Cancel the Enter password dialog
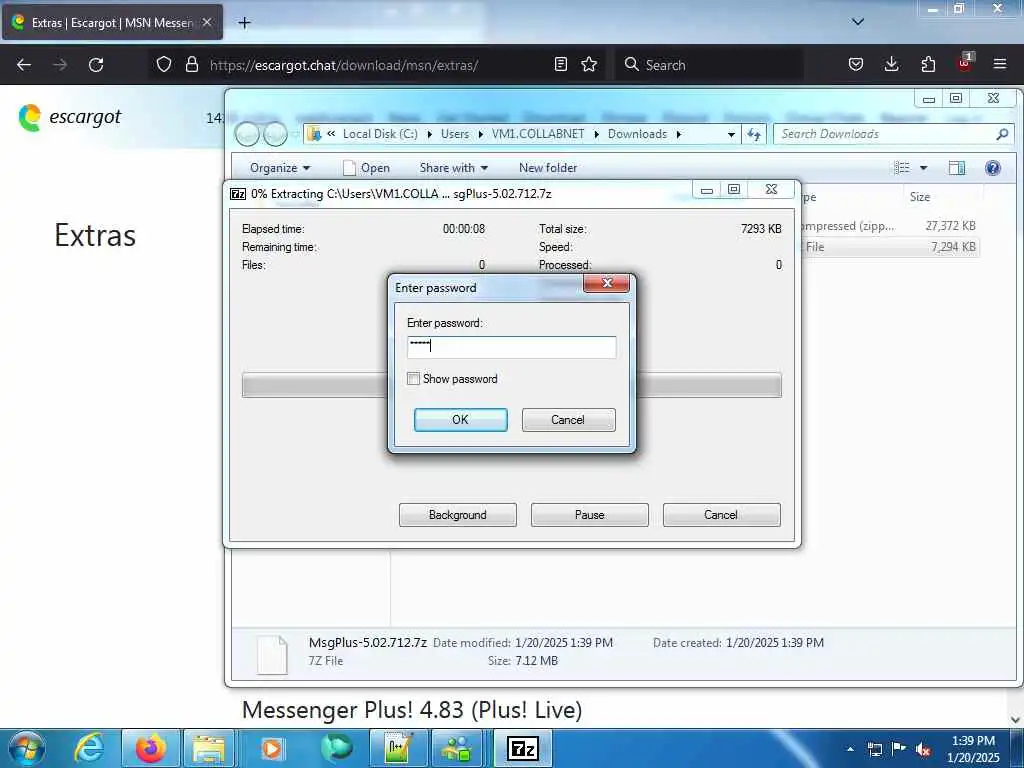This screenshot has width=1024, height=768. 568,420
